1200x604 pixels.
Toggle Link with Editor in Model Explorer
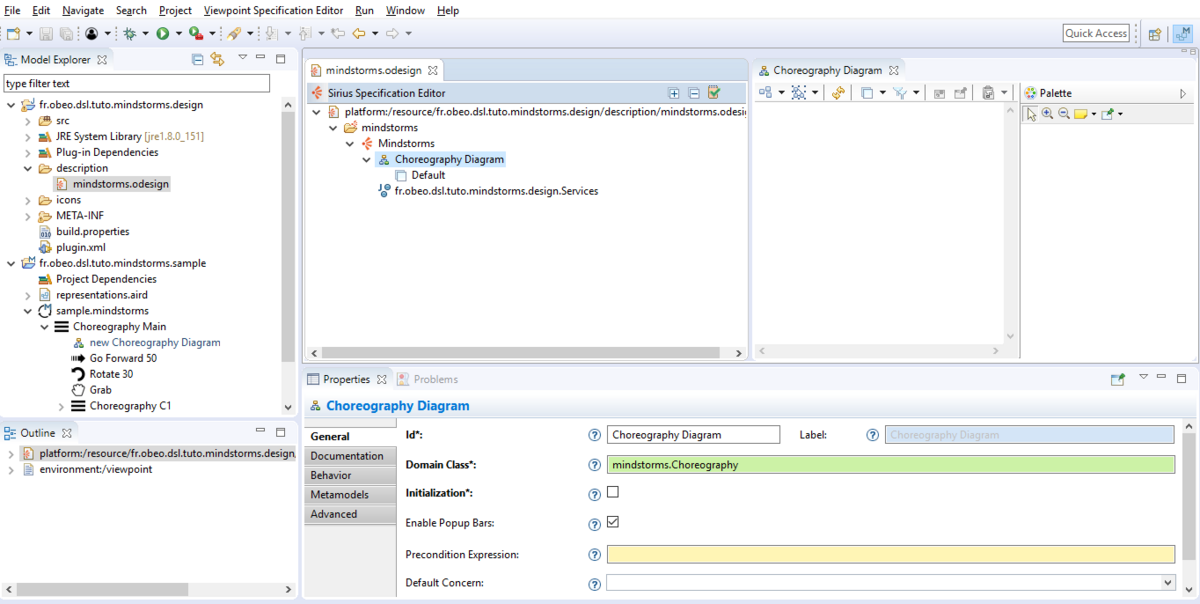pyautogui.click(x=215, y=59)
